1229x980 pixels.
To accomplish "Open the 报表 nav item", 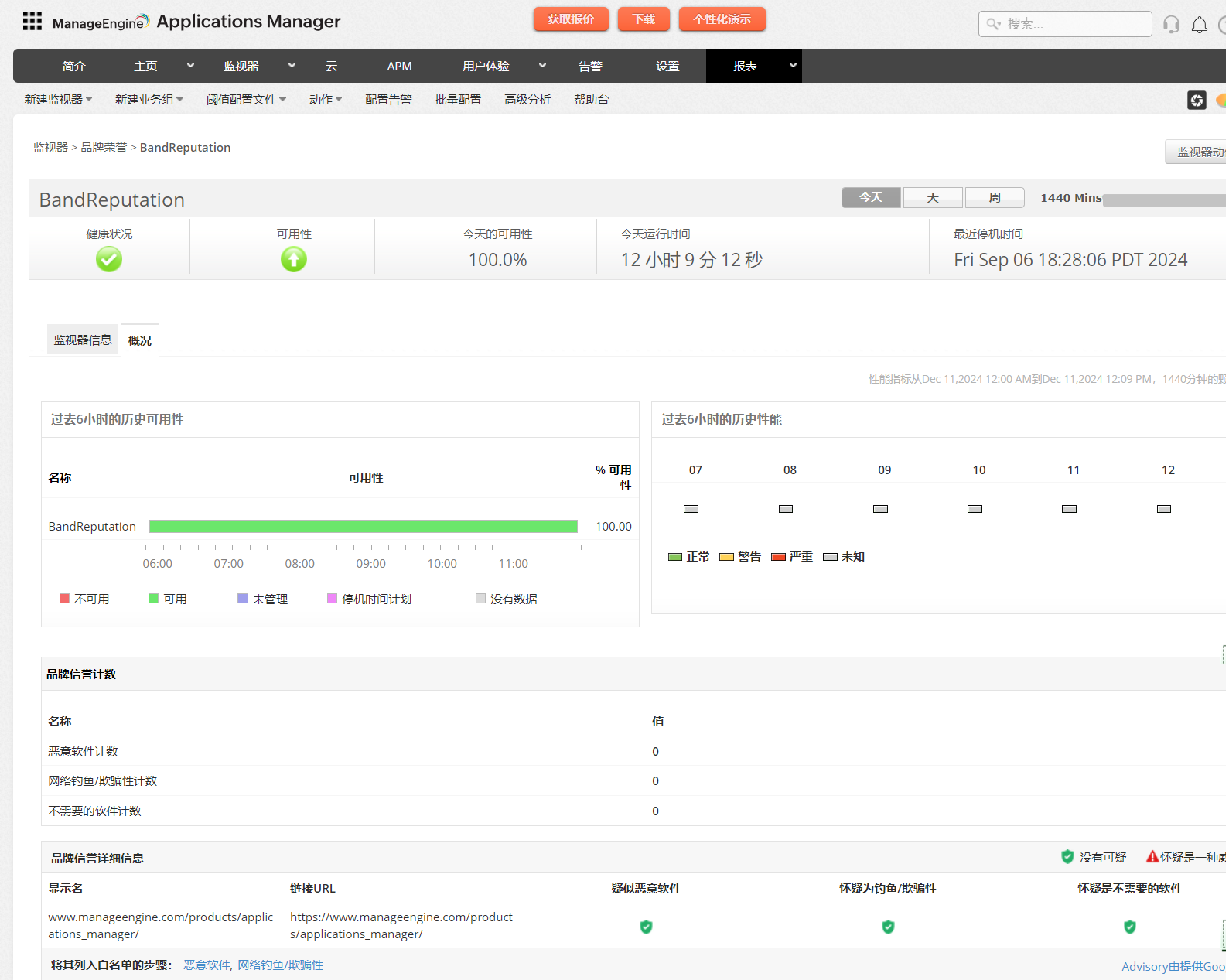I will pos(745,67).
